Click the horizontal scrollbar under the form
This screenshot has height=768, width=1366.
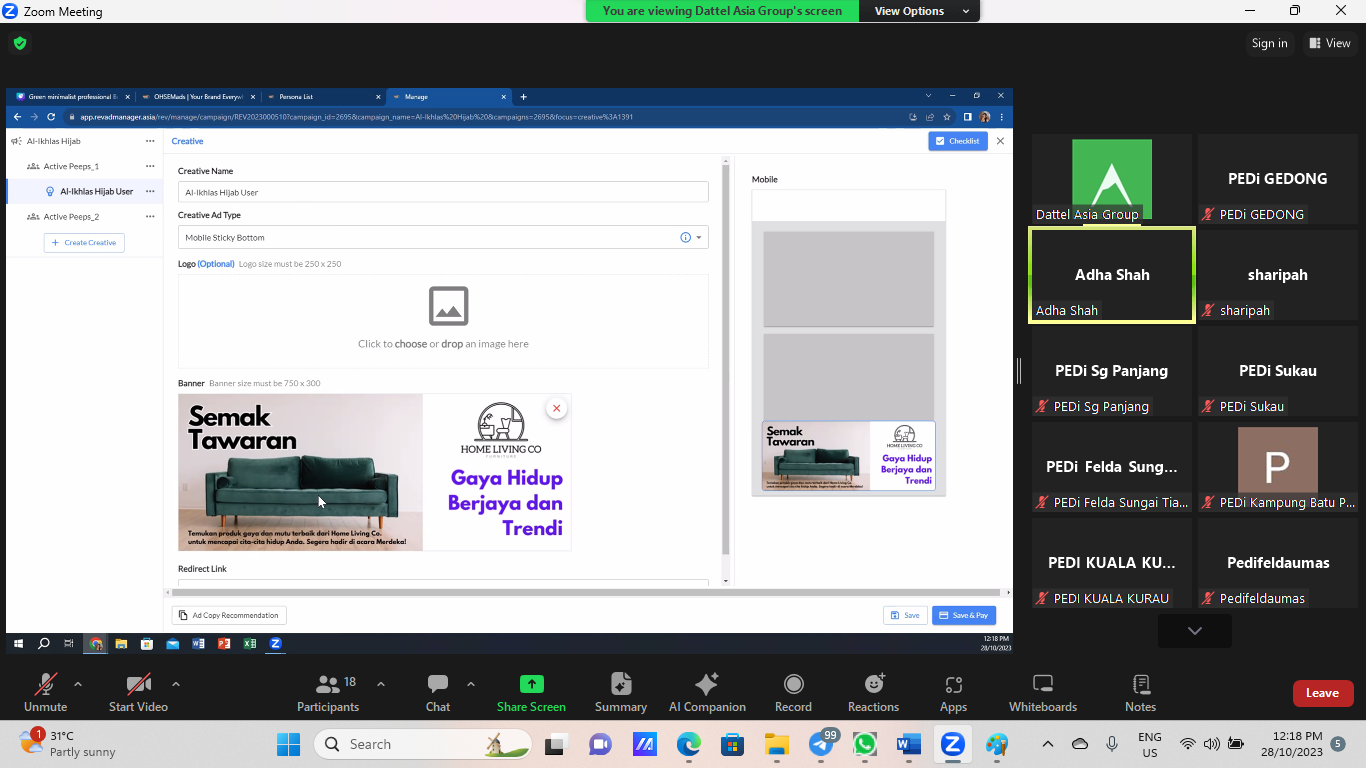pyautogui.click(x=585, y=592)
